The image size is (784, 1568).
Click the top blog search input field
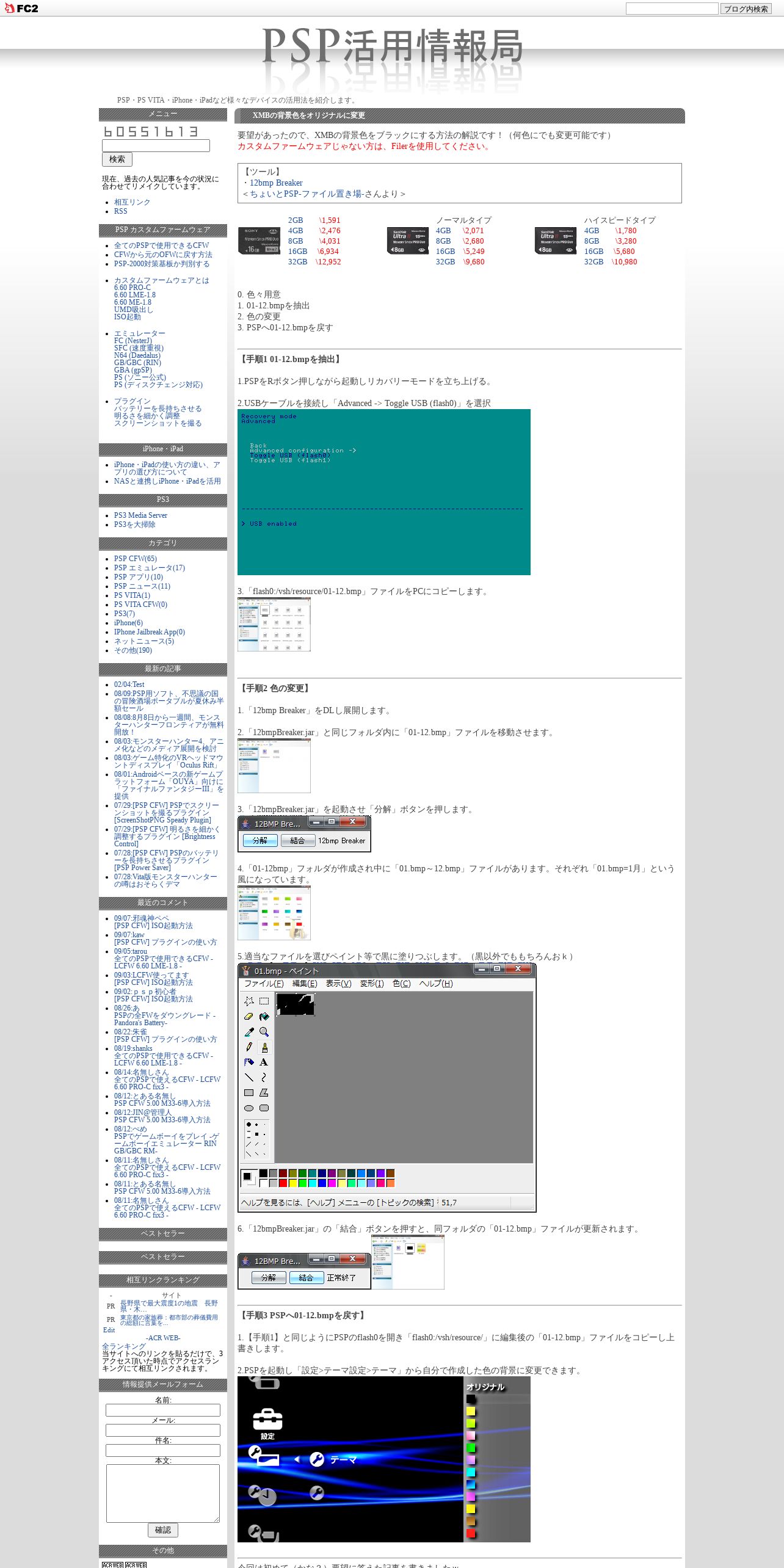coord(672,9)
